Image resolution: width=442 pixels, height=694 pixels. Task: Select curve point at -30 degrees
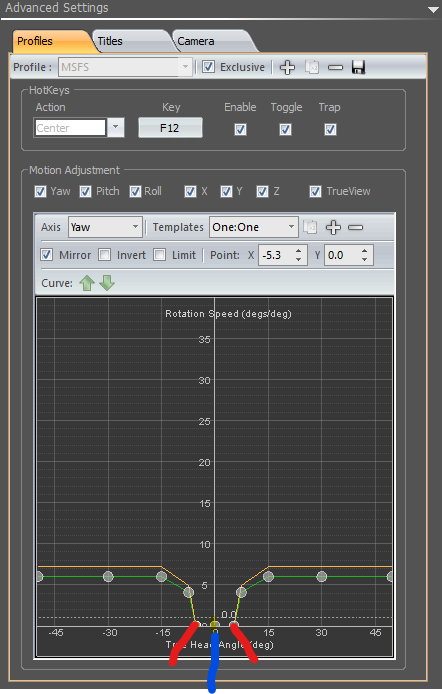108,576
